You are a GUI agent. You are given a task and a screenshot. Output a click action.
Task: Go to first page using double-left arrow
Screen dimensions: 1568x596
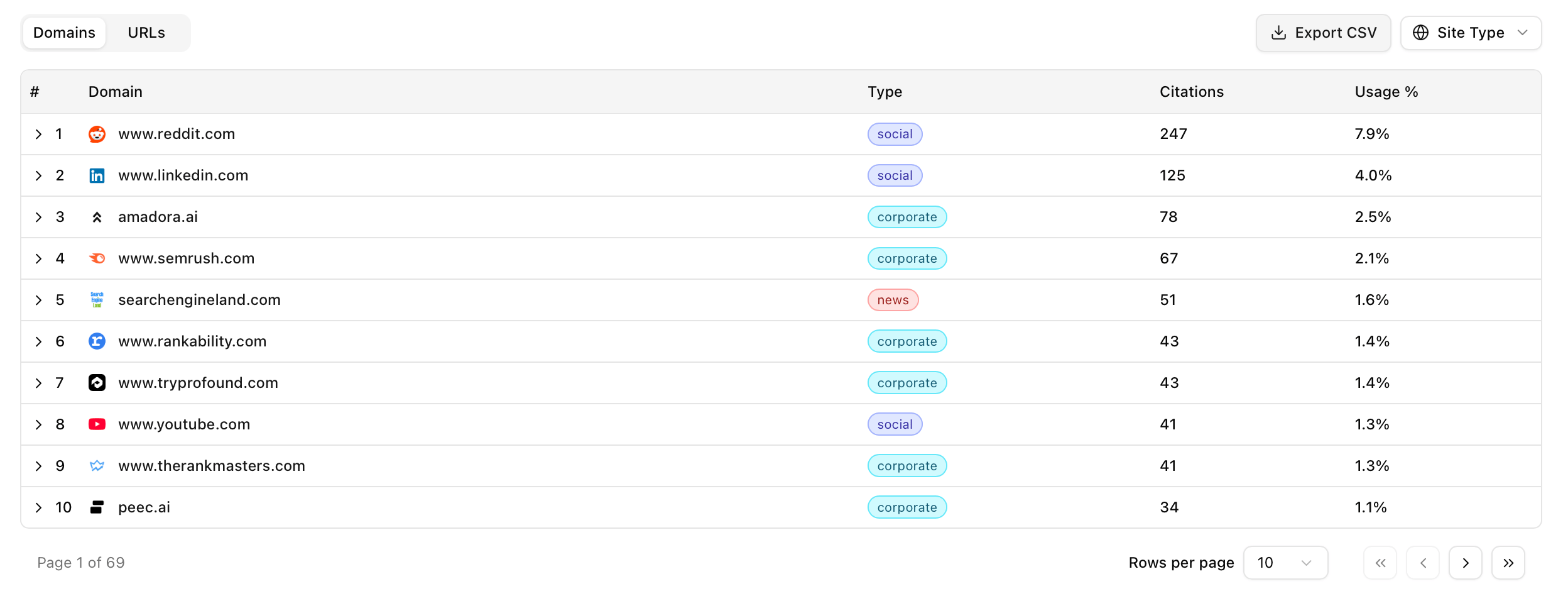point(1380,563)
